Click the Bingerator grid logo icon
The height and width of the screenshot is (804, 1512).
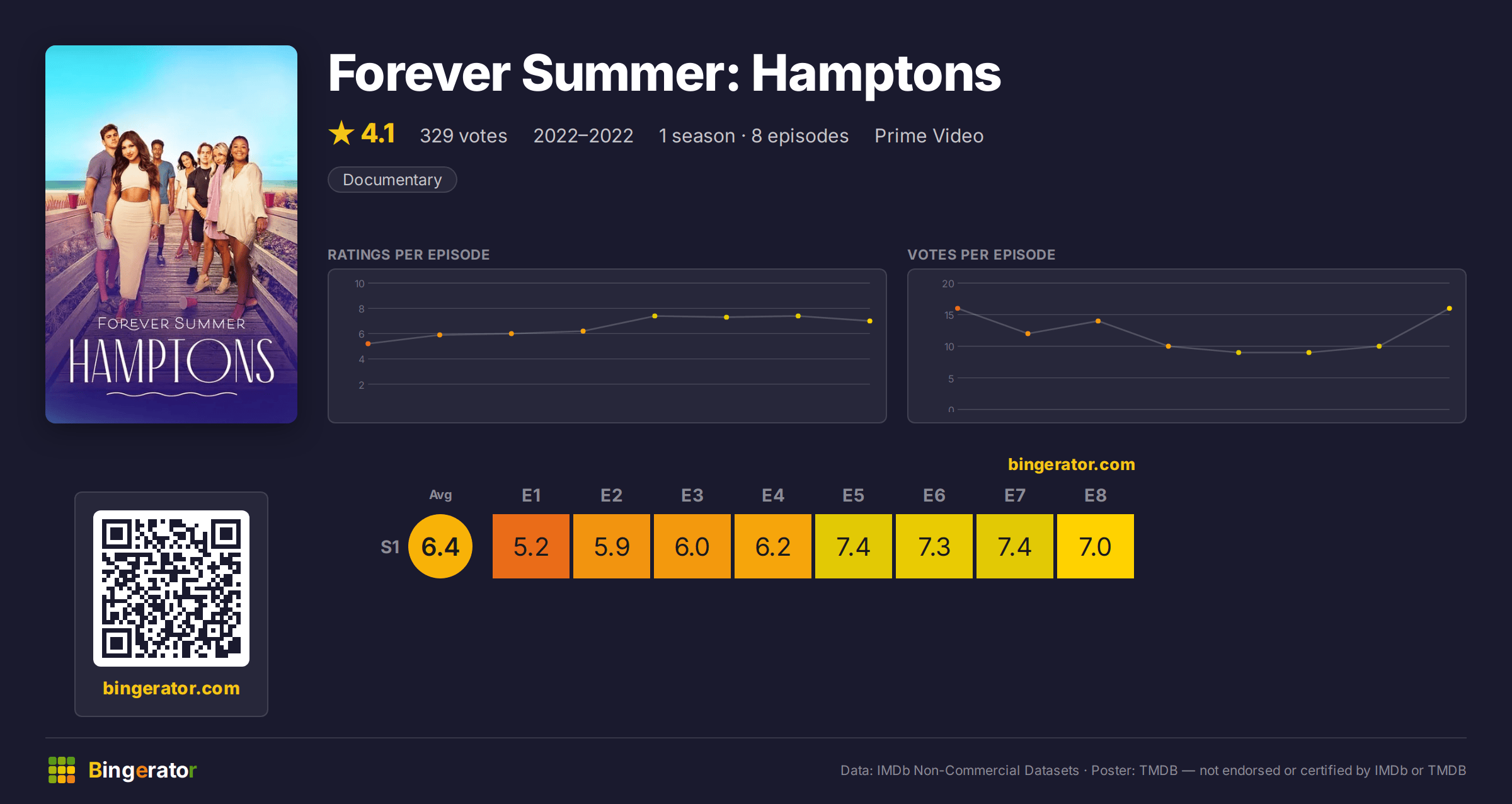click(x=62, y=770)
